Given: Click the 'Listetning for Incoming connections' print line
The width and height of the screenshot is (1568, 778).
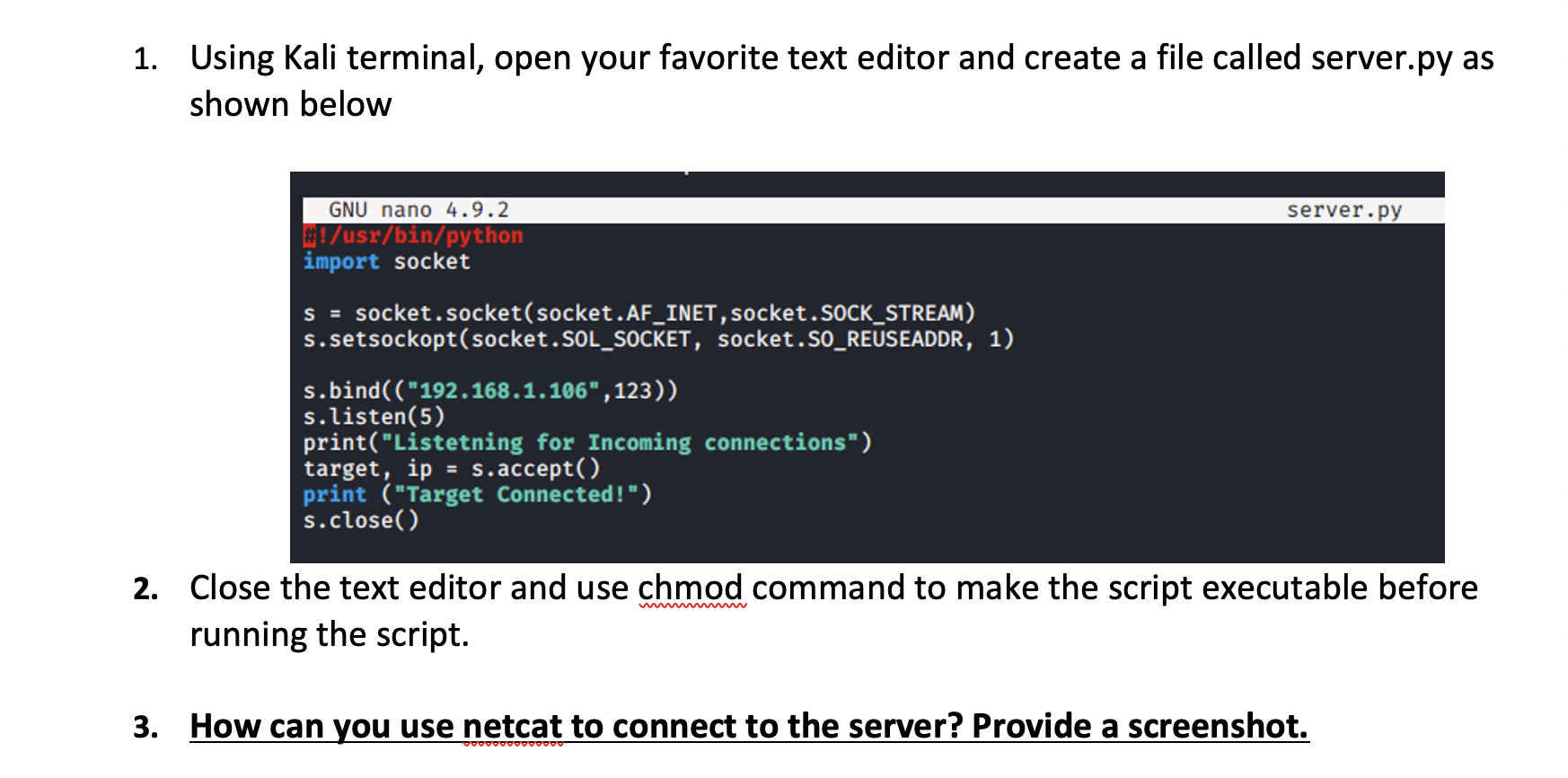Looking at the screenshot, I should 587,443.
